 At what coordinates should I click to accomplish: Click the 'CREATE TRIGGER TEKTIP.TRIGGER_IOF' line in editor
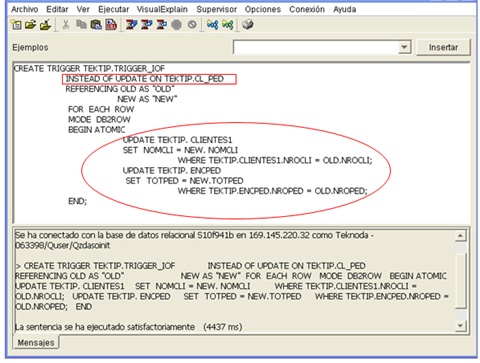(x=89, y=68)
